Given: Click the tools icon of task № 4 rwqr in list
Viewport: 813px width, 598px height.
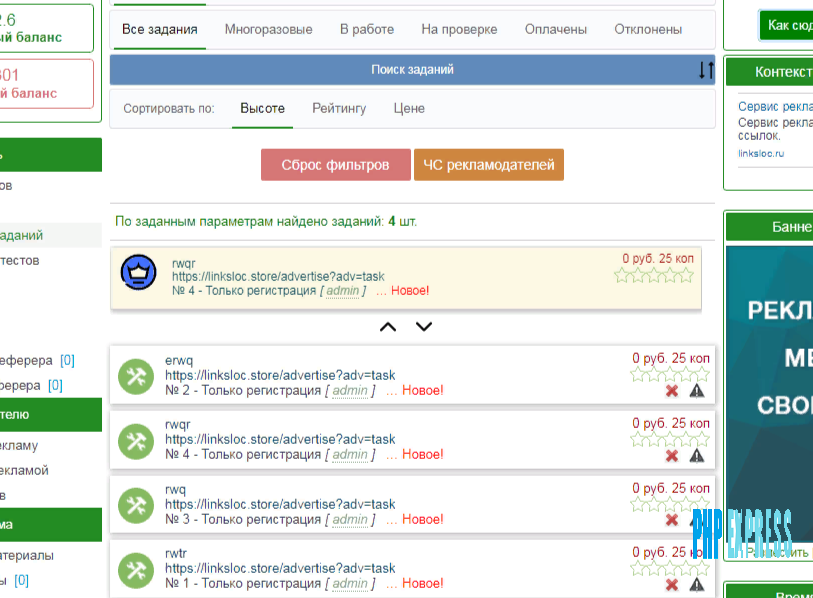Looking at the screenshot, I should pyautogui.click(x=136, y=441).
